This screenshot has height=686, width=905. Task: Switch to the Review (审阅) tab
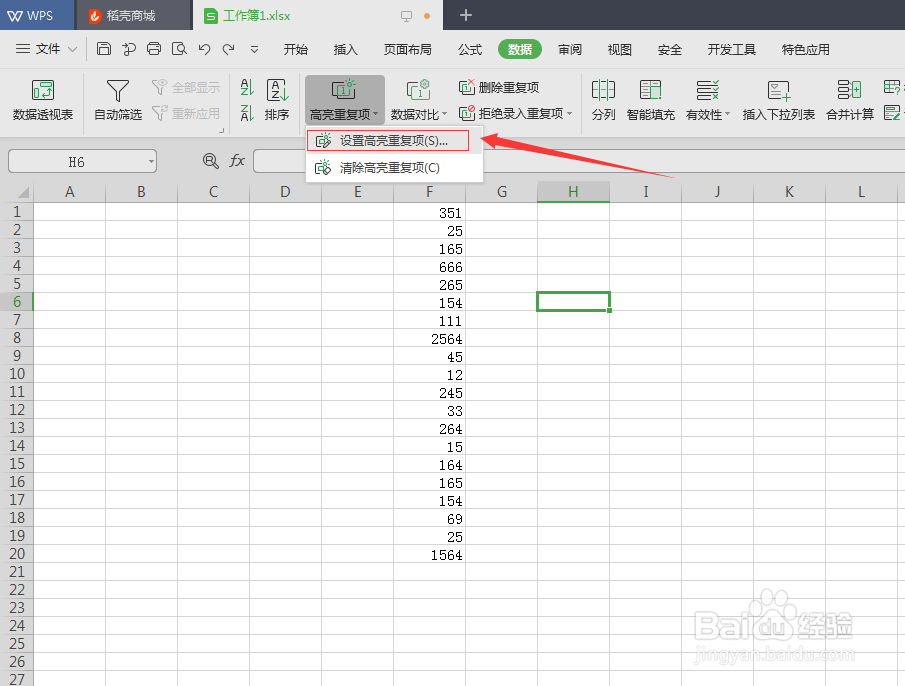(570, 50)
